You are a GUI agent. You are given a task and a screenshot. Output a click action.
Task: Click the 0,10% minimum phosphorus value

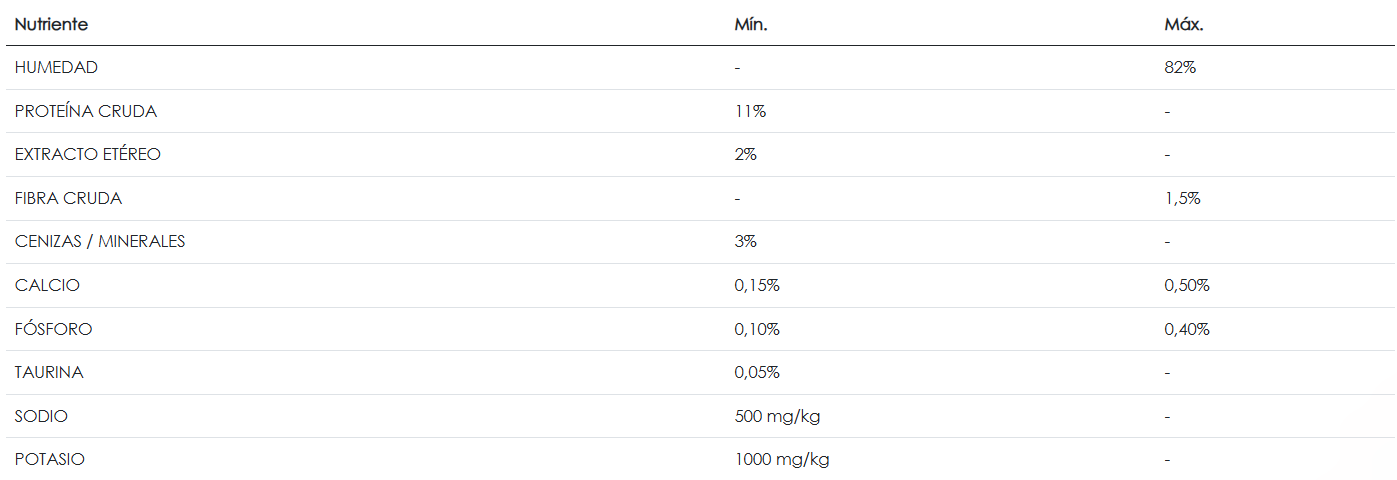coord(757,329)
